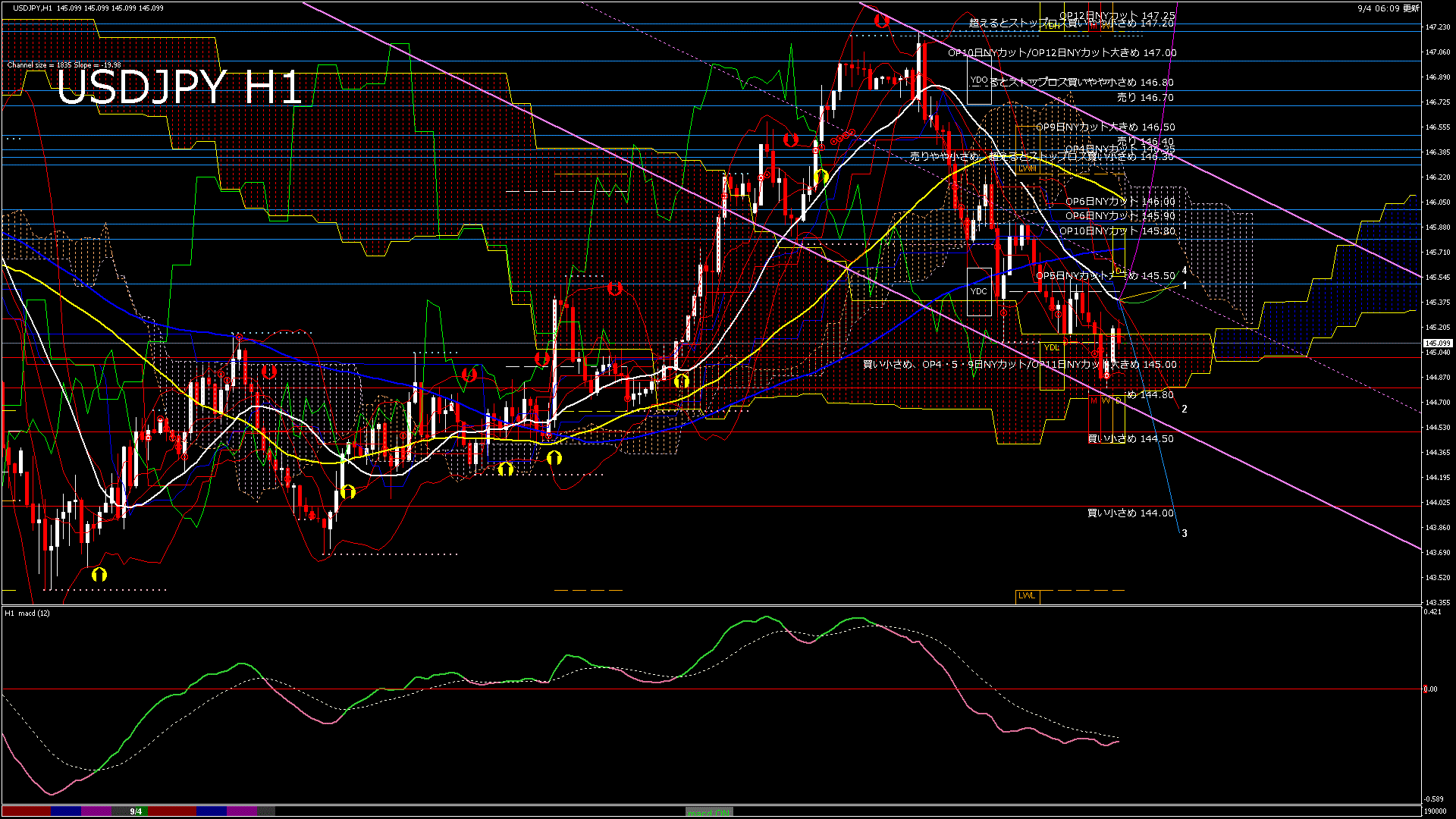Viewport: 1456px width, 819px height.
Task: Toggle the macd ON button
Action: click(709, 811)
